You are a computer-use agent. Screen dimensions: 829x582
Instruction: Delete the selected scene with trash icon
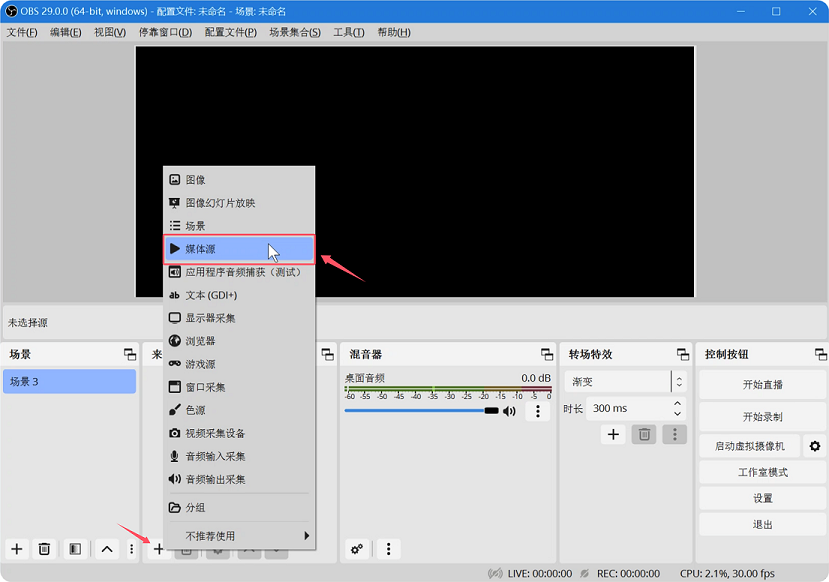pyautogui.click(x=44, y=549)
